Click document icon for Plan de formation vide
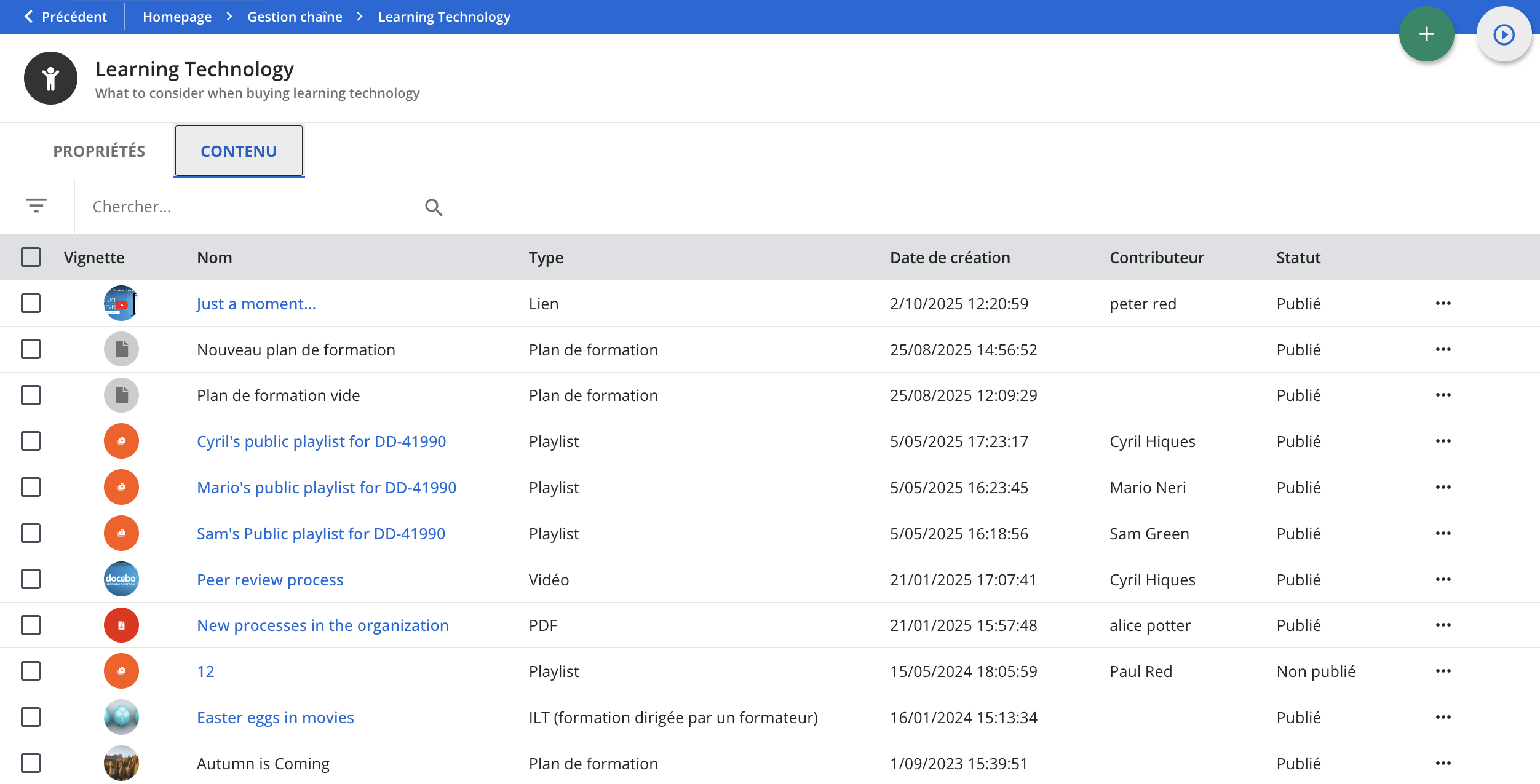 click(x=121, y=395)
